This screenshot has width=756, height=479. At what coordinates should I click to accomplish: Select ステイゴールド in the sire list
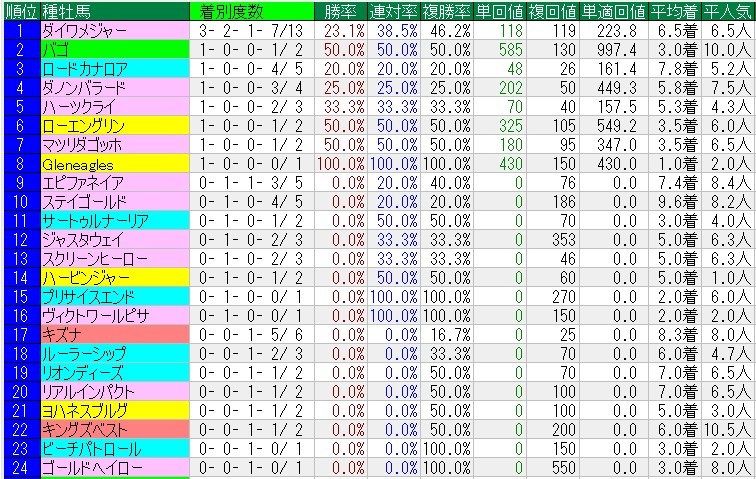(115, 202)
